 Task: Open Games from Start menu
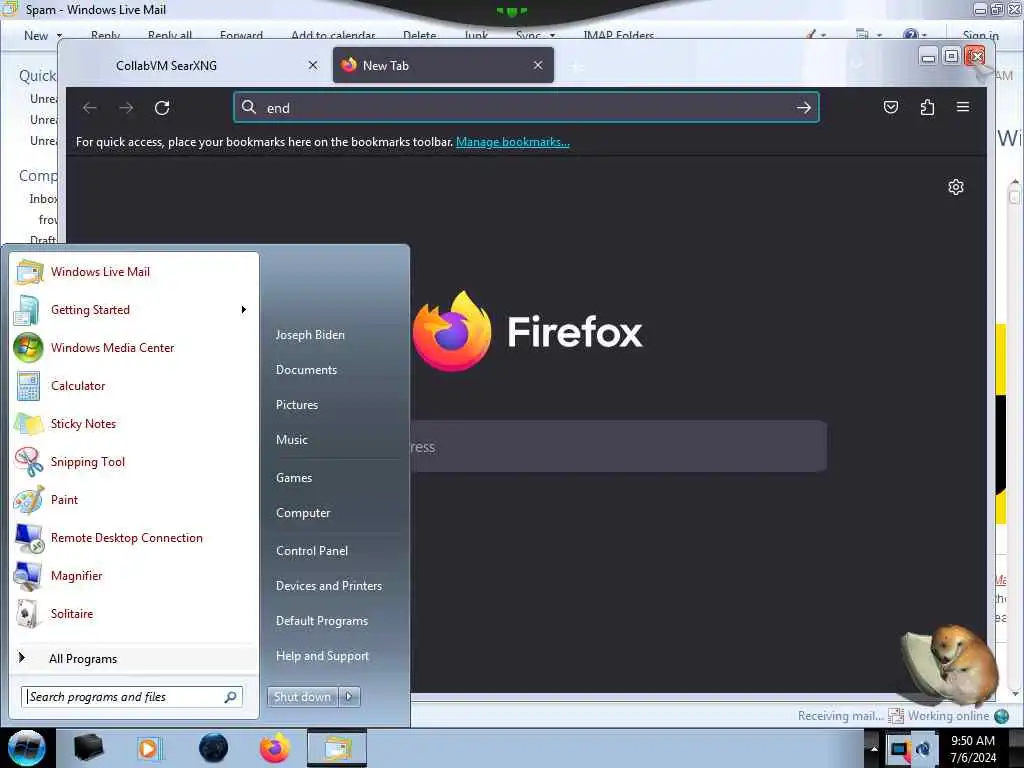coord(294,477)
